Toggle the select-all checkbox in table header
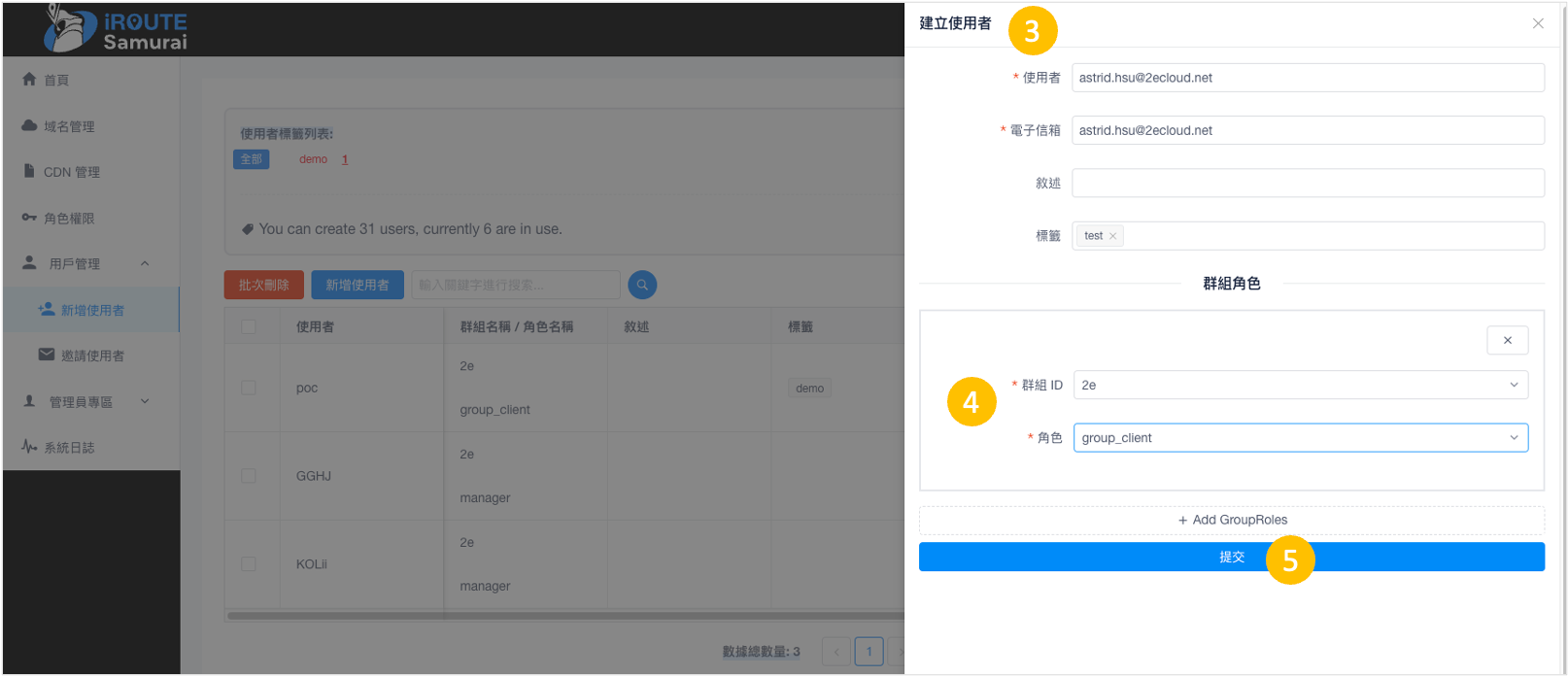Image resolution: width=1568 pixels, height=678 pixels. [x=249, y=326]
